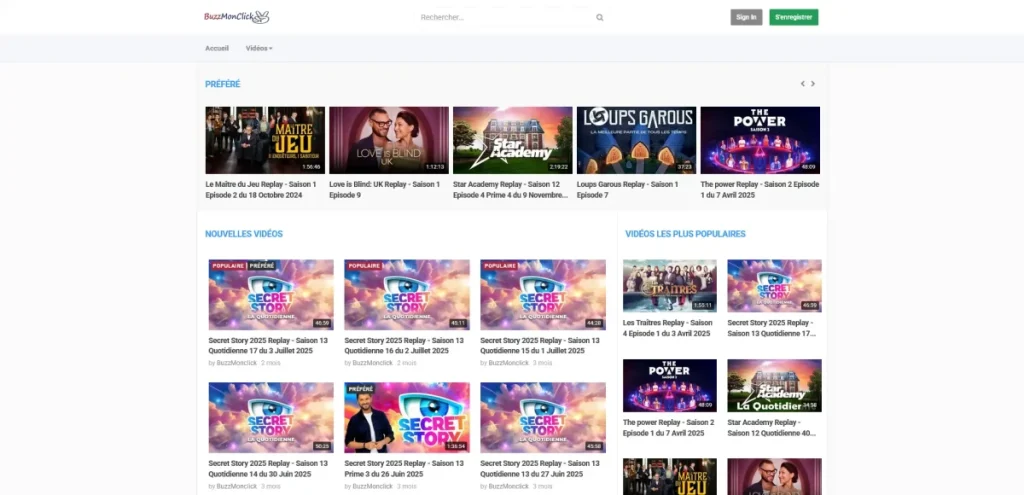The image size is (1024, 495).
Task: Open the Nouvelles Vidéos heading link
Action: 244,234
